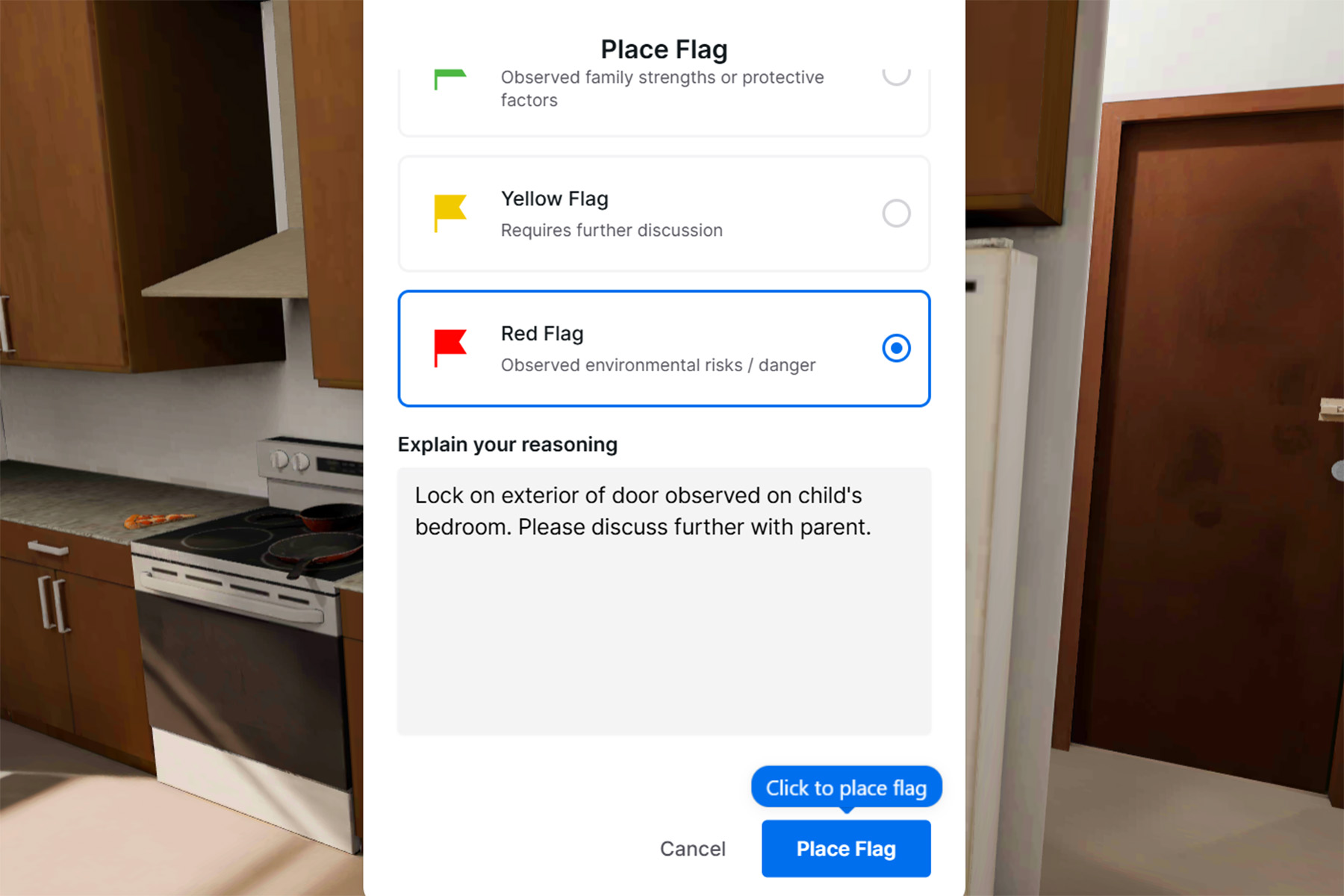Click the green flag icon
The width and height of the screenshot is (1344, 896).
coord(449,79)
